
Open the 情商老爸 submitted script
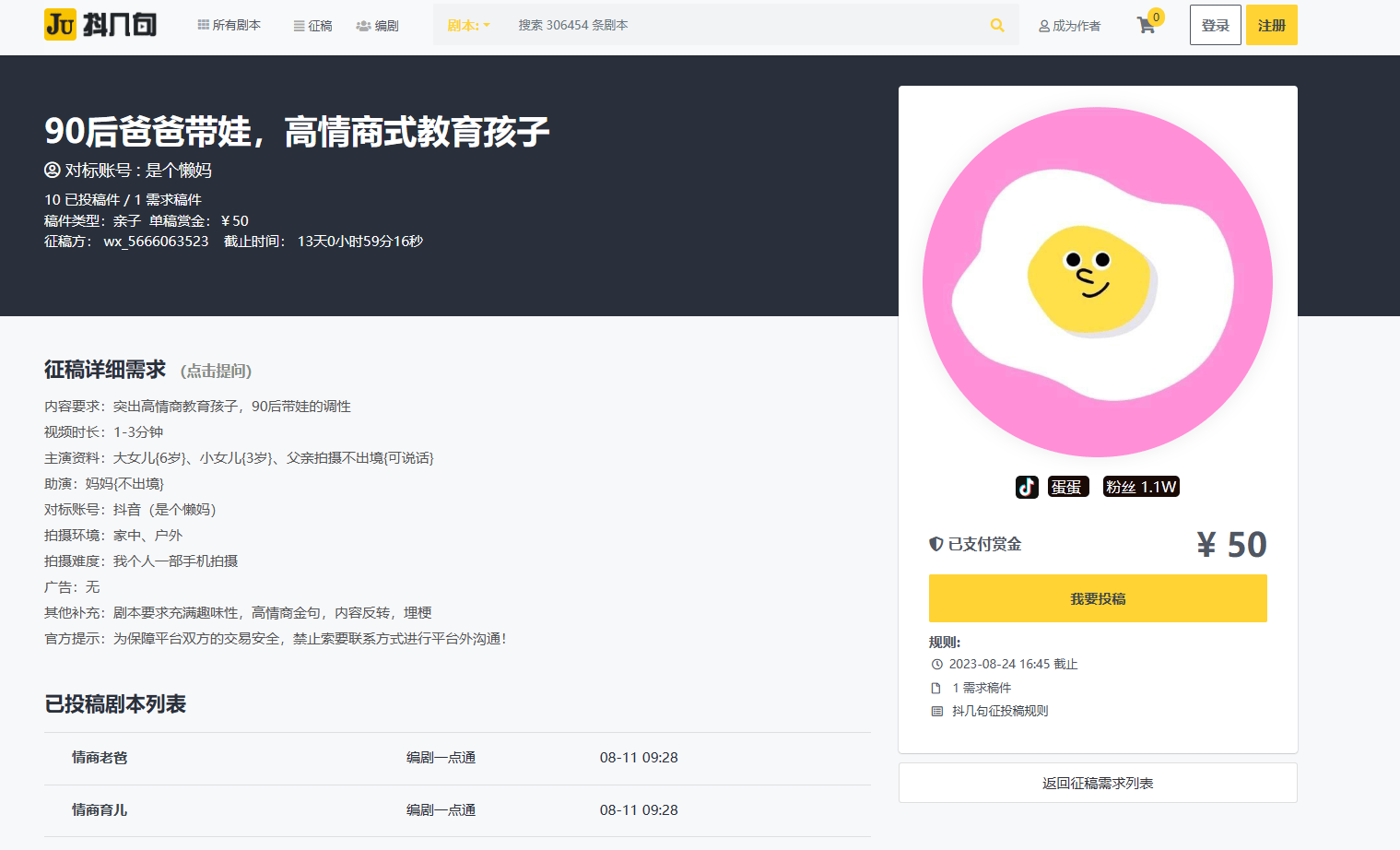point(98,757)
